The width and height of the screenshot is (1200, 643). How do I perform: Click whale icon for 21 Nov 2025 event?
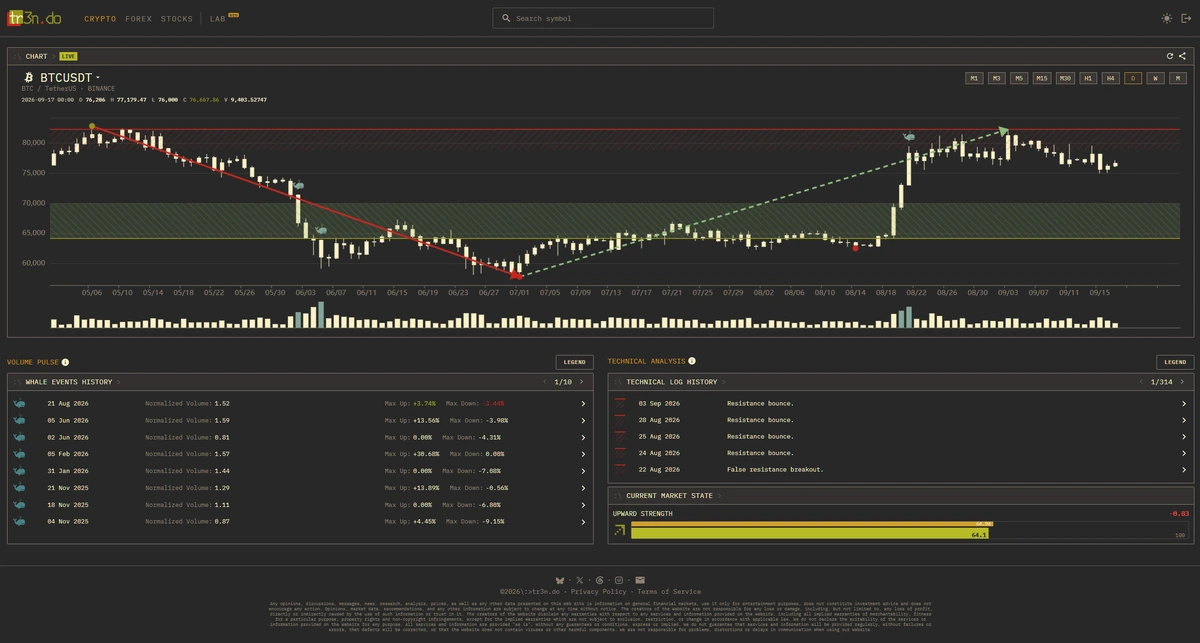tap(19, 488)
